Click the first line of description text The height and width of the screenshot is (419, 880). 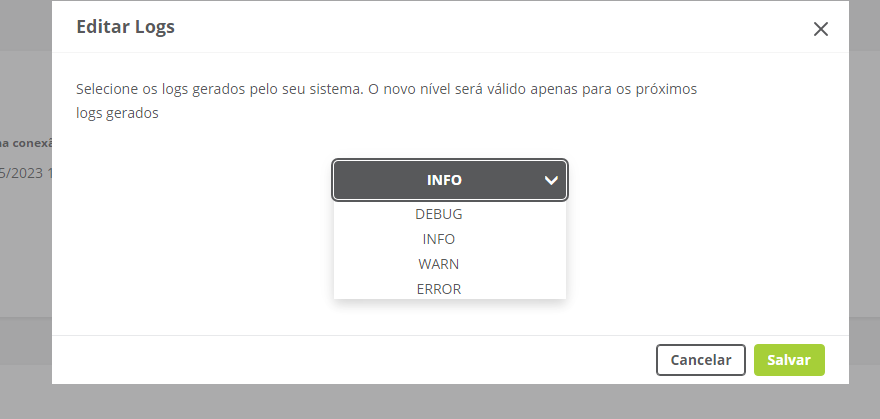[x=386, y=89]
